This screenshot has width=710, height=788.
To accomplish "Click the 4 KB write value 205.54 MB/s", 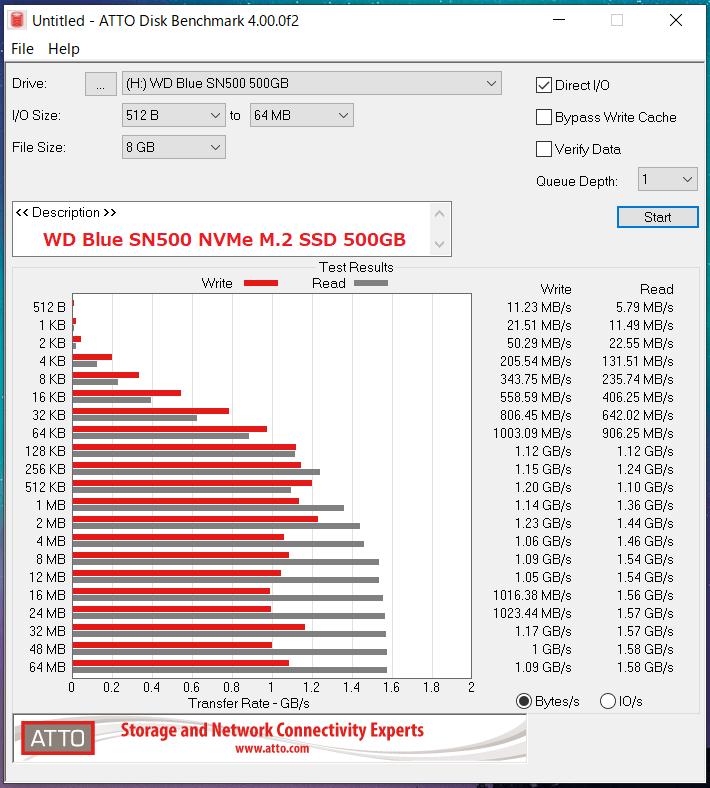I will click(x=536, y=361).
